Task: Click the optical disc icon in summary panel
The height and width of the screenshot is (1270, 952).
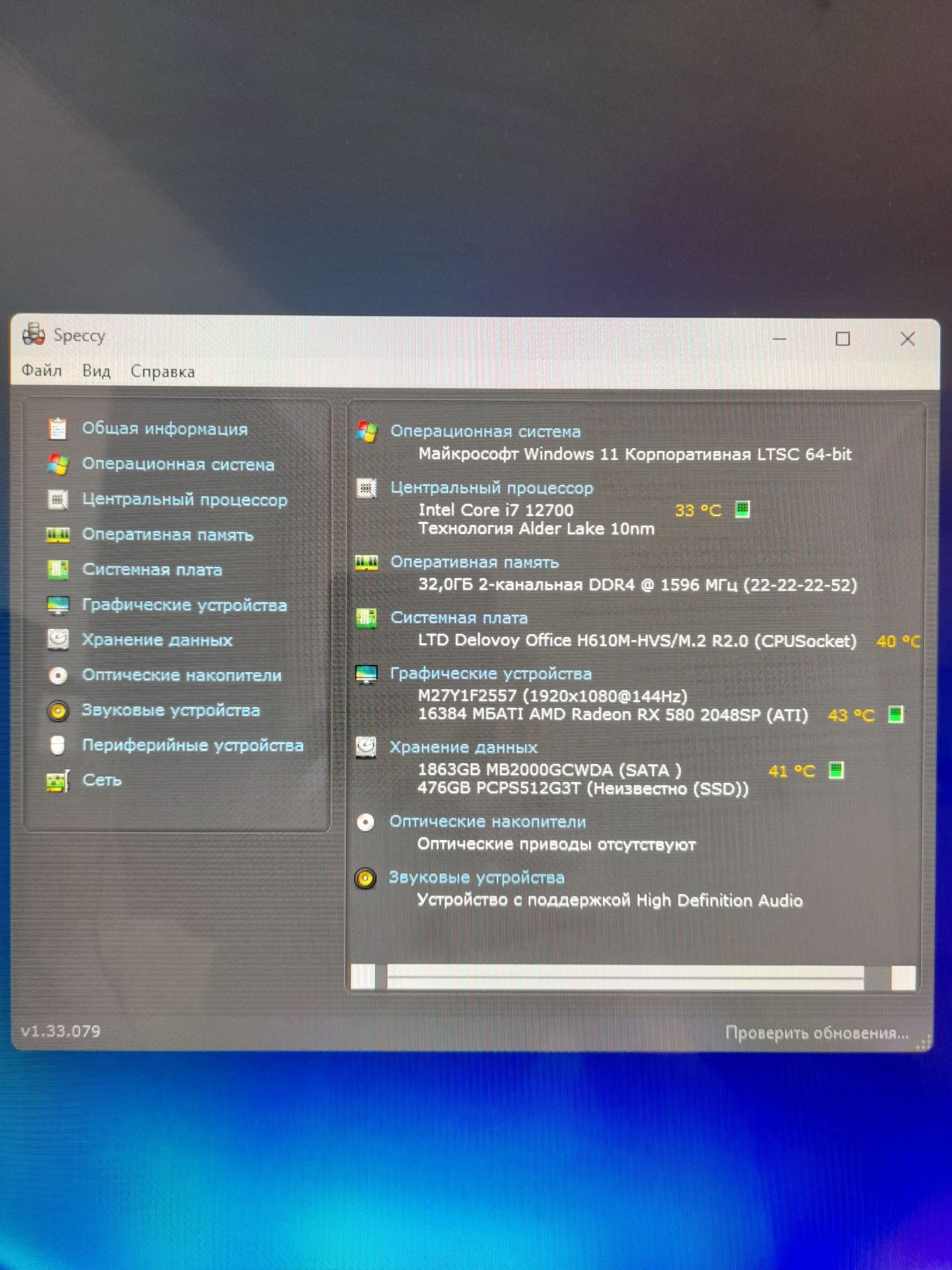Action: pyautogui.click(x=366, y=822)
